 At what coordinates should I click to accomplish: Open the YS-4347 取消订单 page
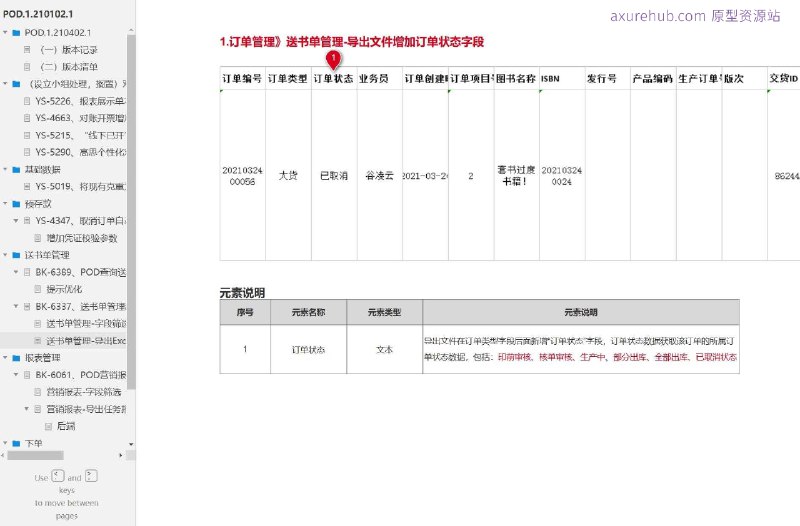coord(81,221)
